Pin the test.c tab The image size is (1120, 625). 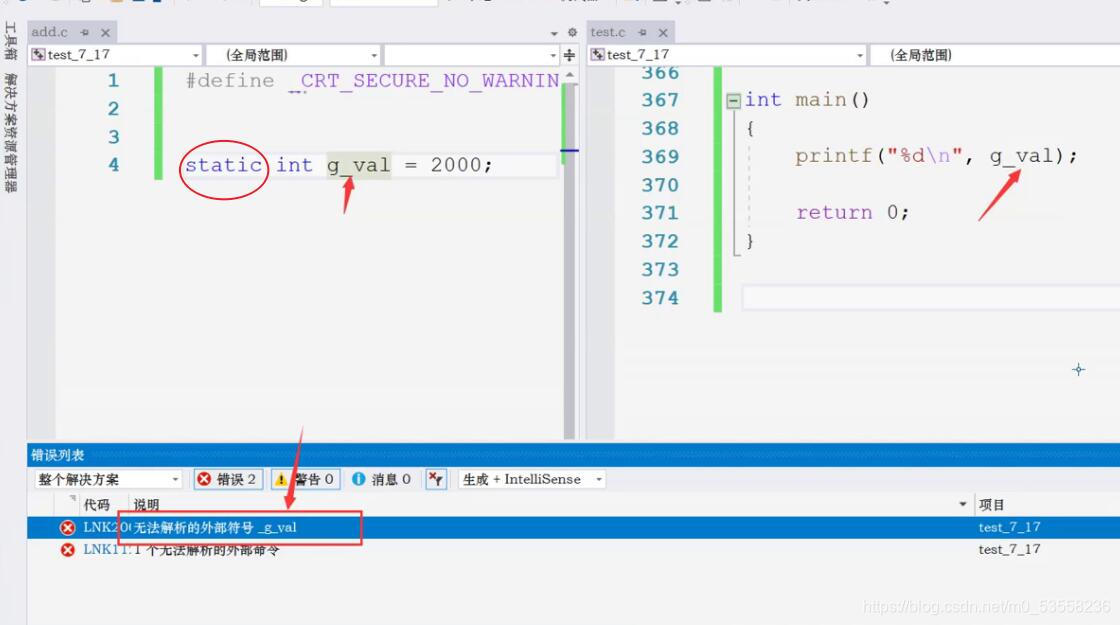click(x=642, y=32)
